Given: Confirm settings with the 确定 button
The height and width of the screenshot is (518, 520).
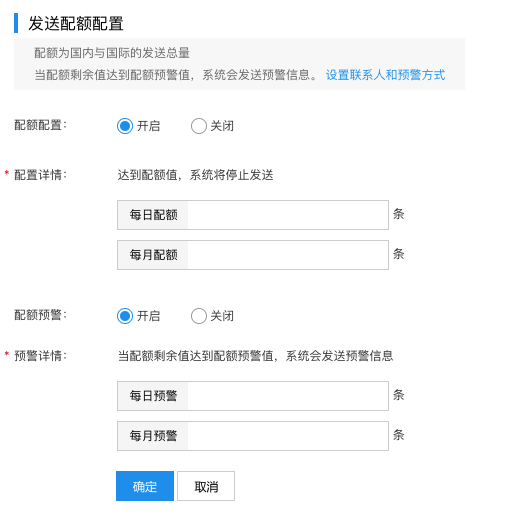Looking at the screenshot, I should pyautogui.click(x=145, y=486).
